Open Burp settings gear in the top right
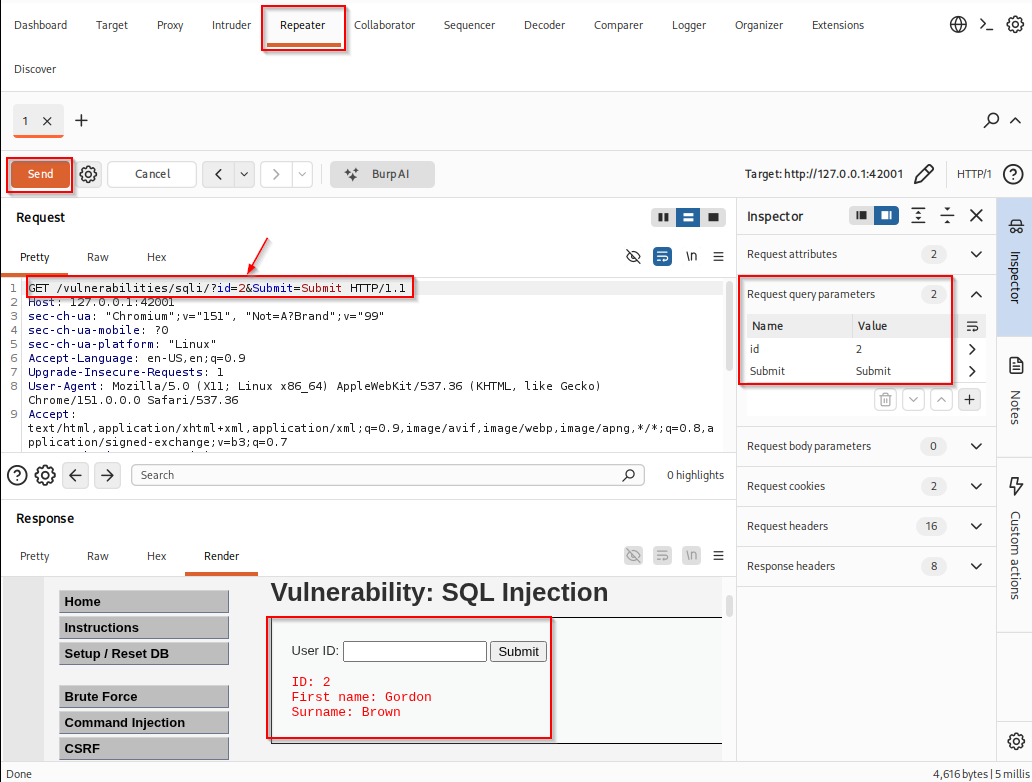Image resolution: width=1032 pixels, height=782 pixels. click(1015, 25)
